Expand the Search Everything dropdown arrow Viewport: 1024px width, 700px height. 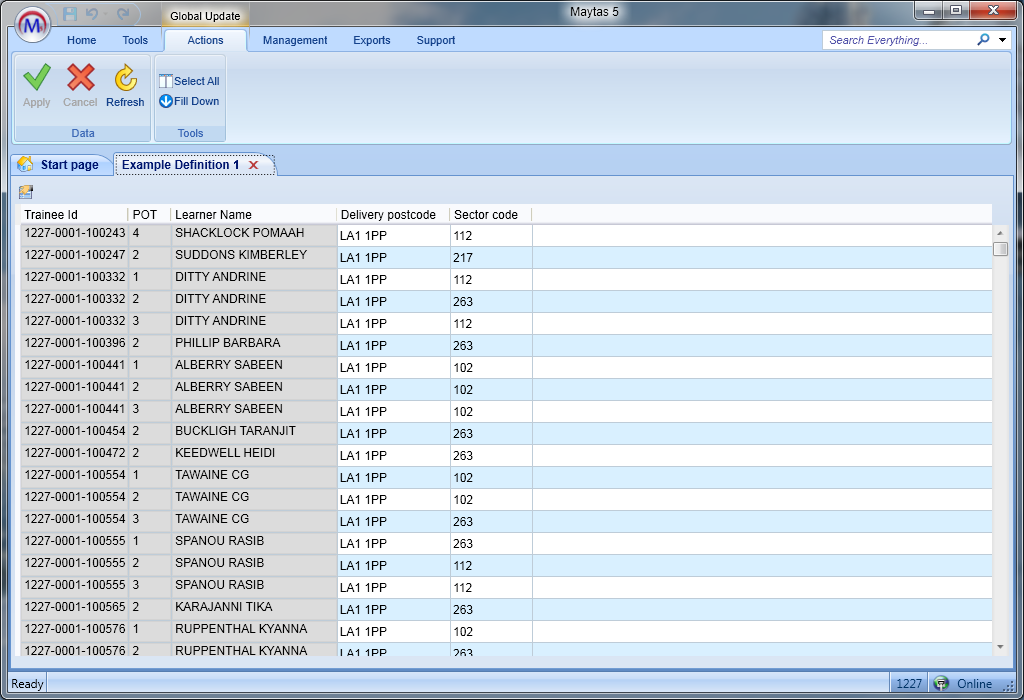click(1002, 40)
